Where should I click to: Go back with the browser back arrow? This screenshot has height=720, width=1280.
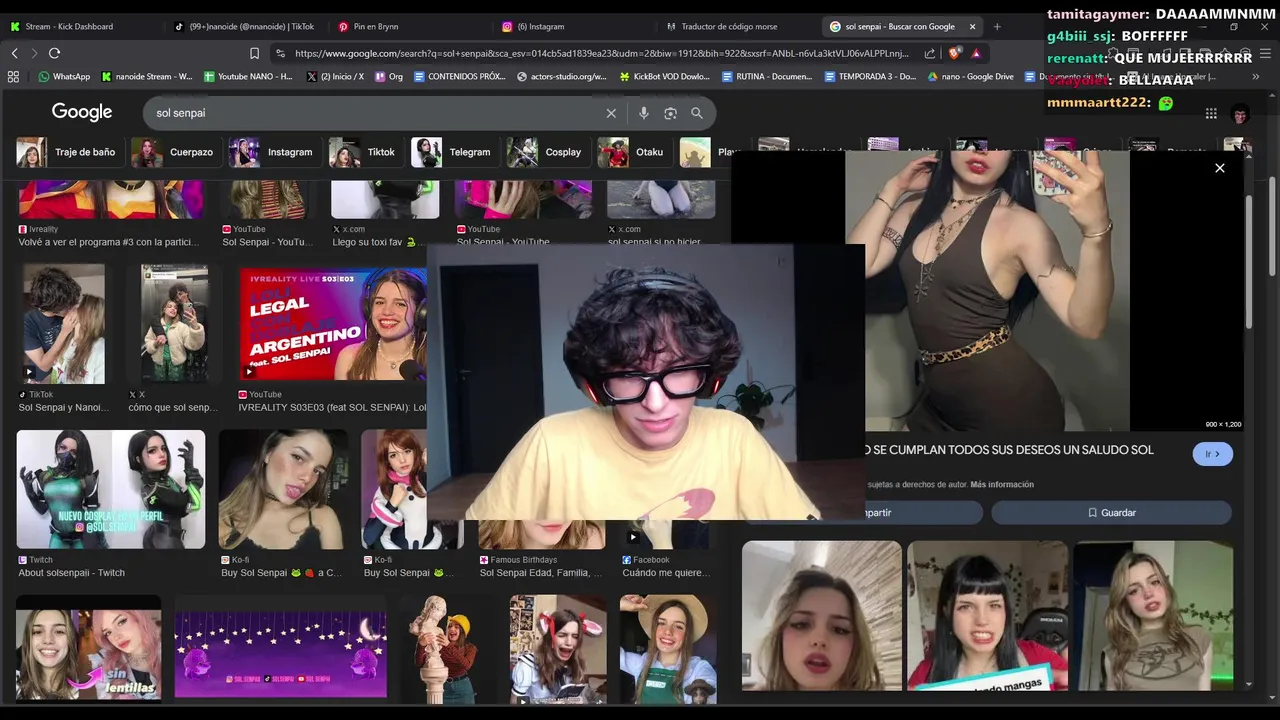(x=14, y=53)
